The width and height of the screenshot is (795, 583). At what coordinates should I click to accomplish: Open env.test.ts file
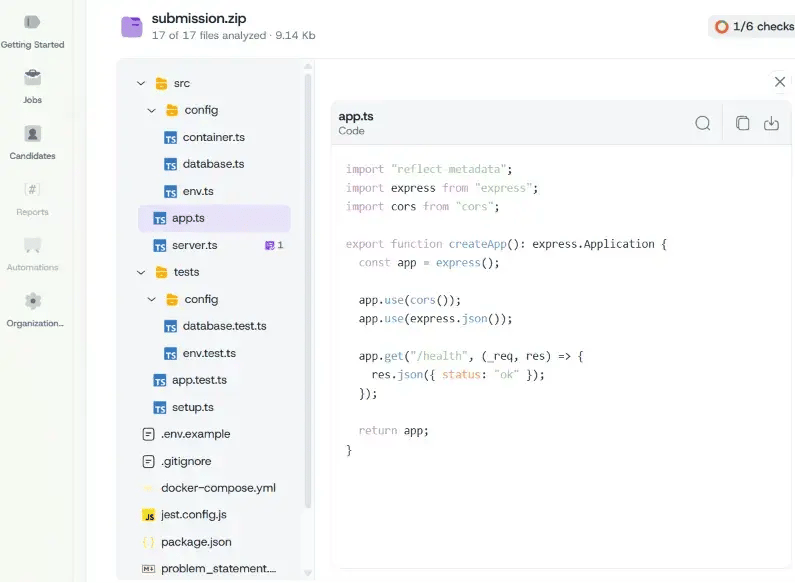point(209,353)
